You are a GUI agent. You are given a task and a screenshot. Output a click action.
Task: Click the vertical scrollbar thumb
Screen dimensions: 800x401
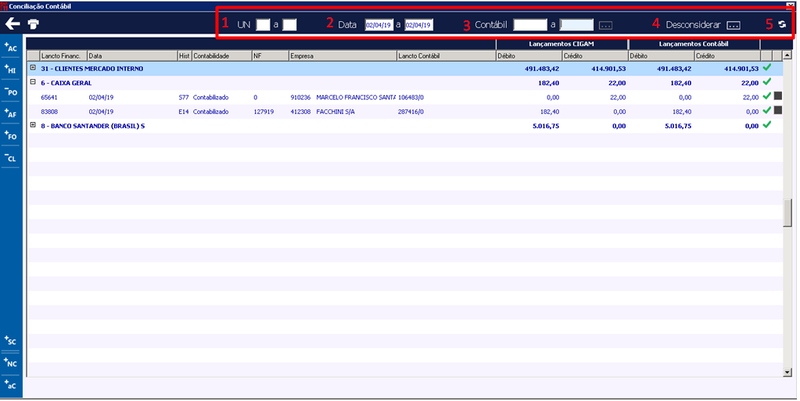click(x=787, y=213)
